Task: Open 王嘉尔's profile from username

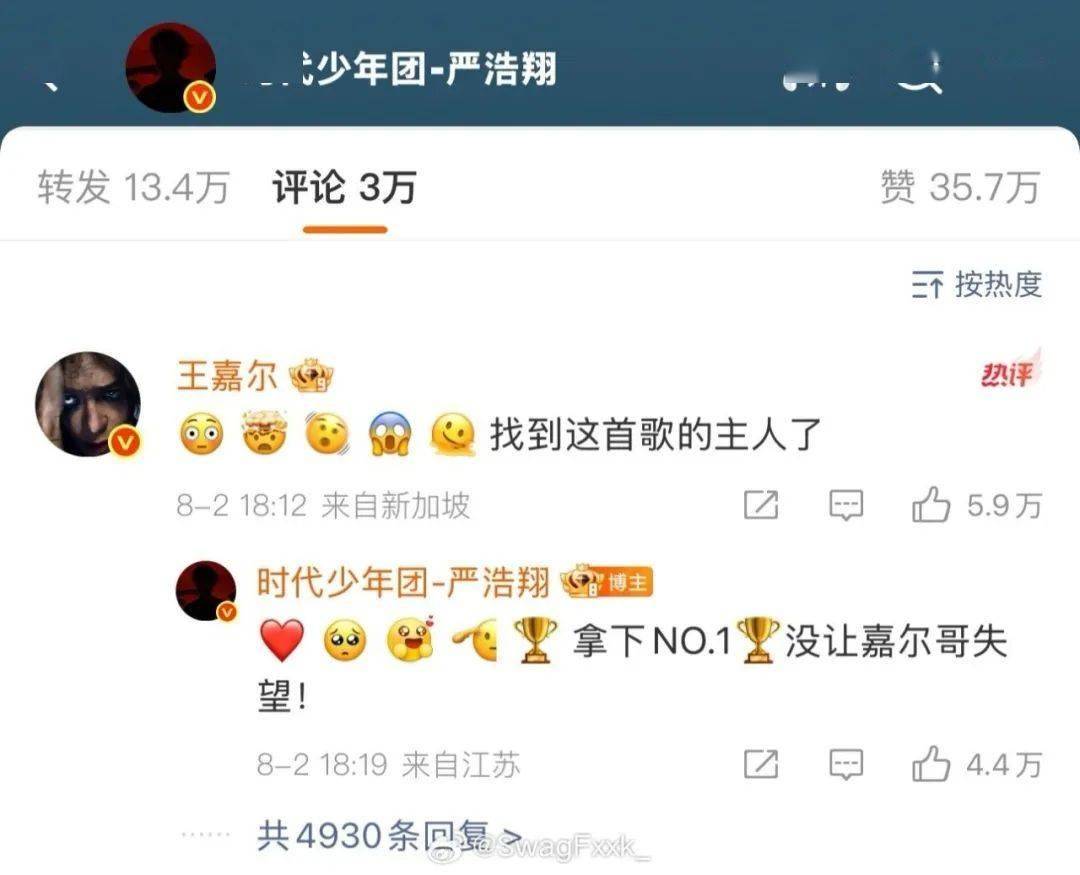Action: [x=227, y=377]
